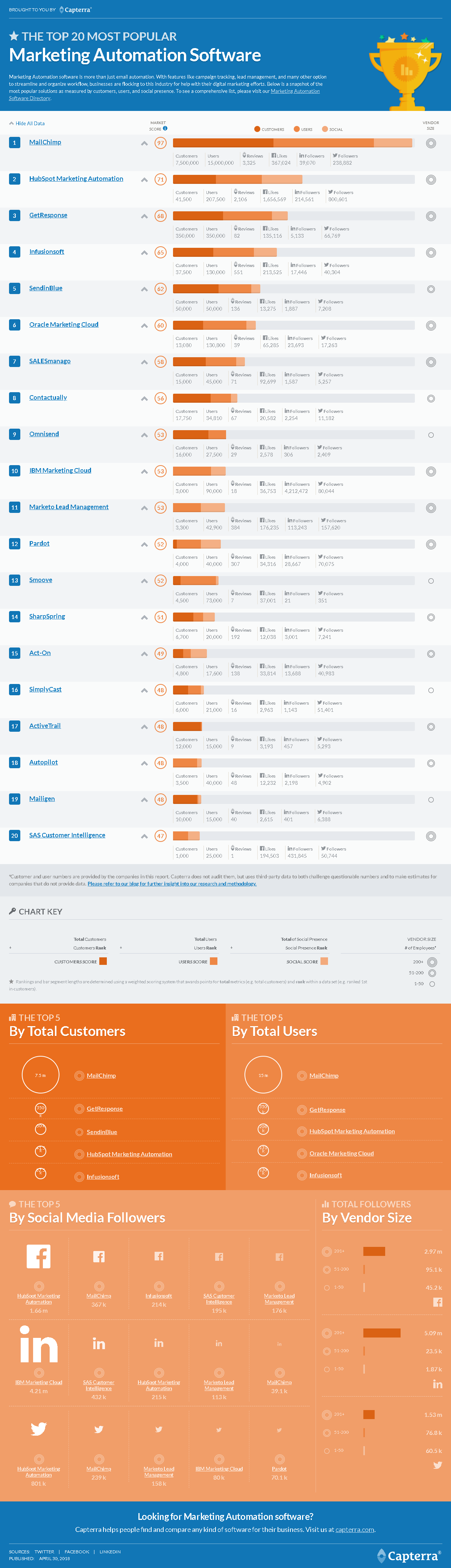Click the vendor size icon for MailChimp
The height and width of the screenshot is (1568, 451).
[x=431, y=144]
